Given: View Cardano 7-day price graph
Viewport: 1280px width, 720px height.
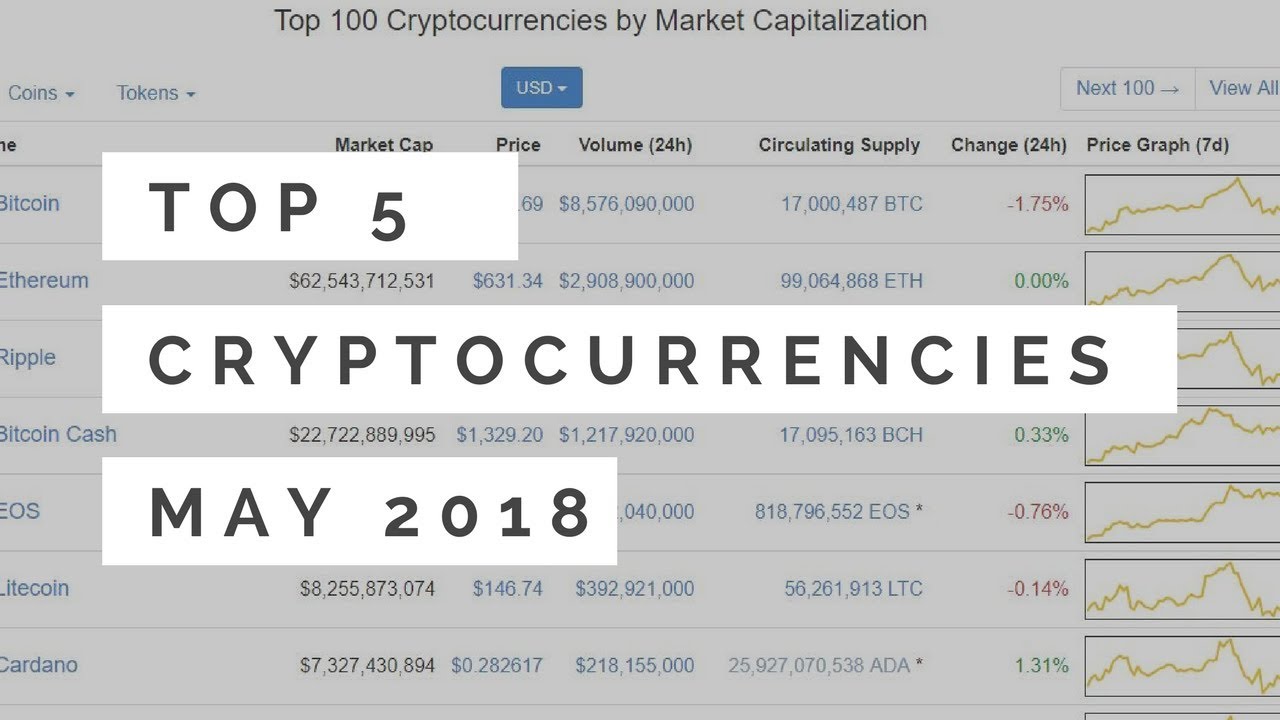Looking at the screenshot, I should point(1182,666).
